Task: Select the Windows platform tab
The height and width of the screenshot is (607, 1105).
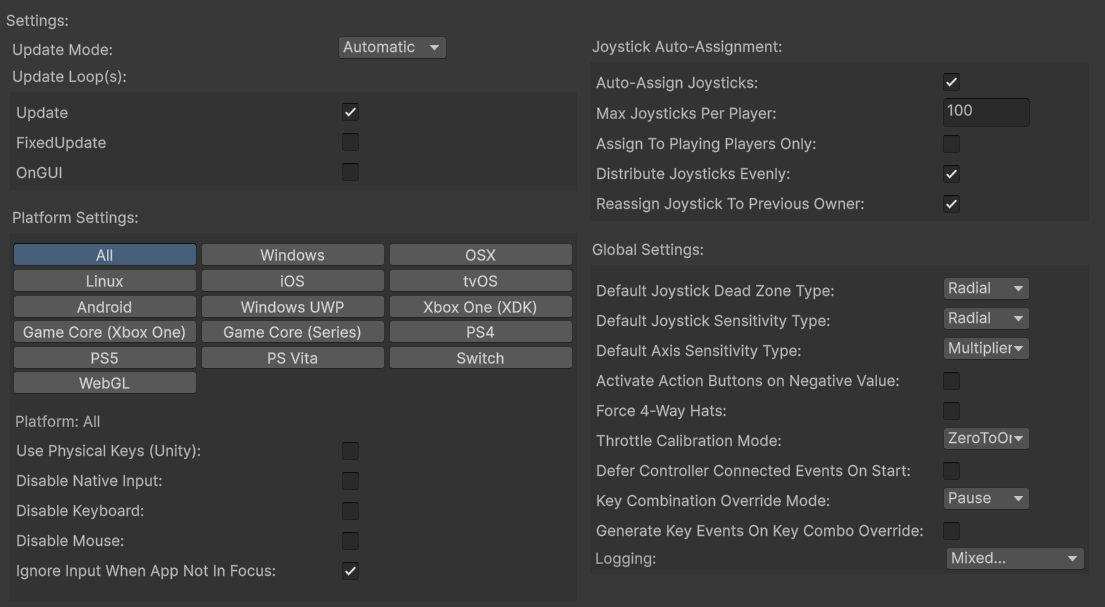Action: [292, 255]
